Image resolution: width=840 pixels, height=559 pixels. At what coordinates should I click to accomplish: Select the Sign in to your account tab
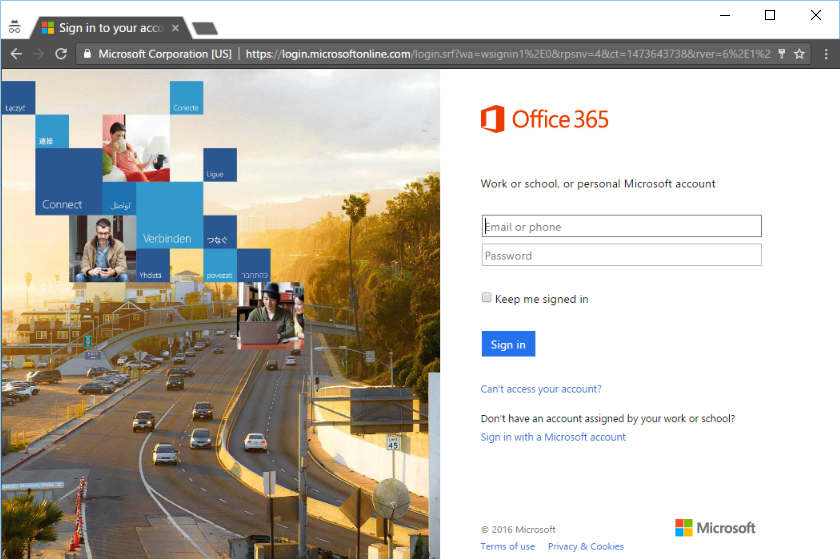110,28
